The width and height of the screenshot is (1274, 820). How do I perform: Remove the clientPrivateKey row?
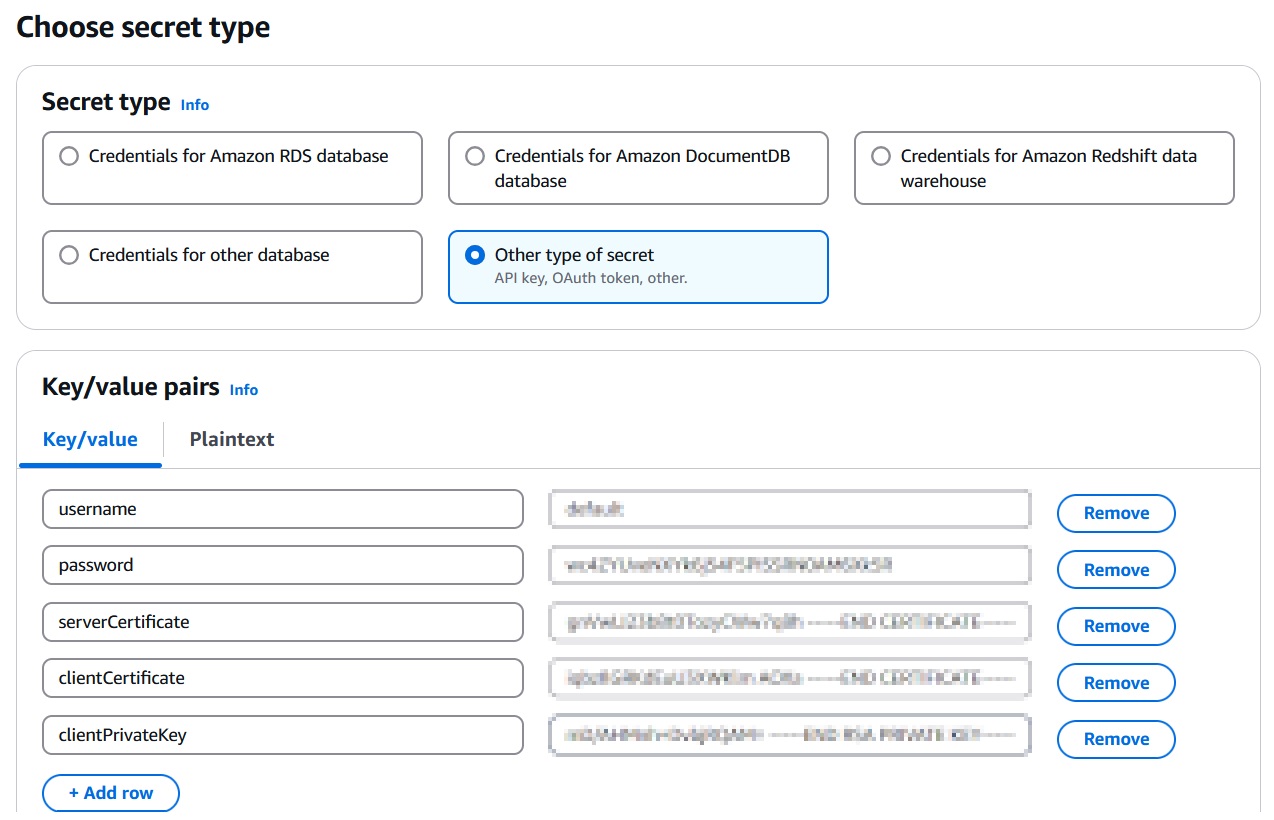pyautogui.click(x=1115, y=739)
